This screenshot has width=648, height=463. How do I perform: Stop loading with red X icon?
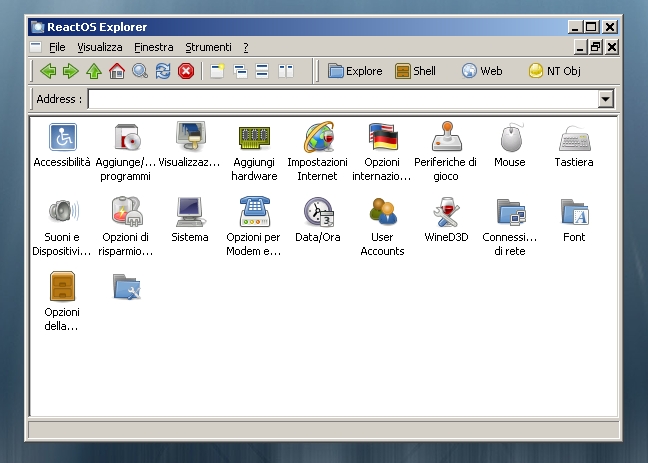186,71
